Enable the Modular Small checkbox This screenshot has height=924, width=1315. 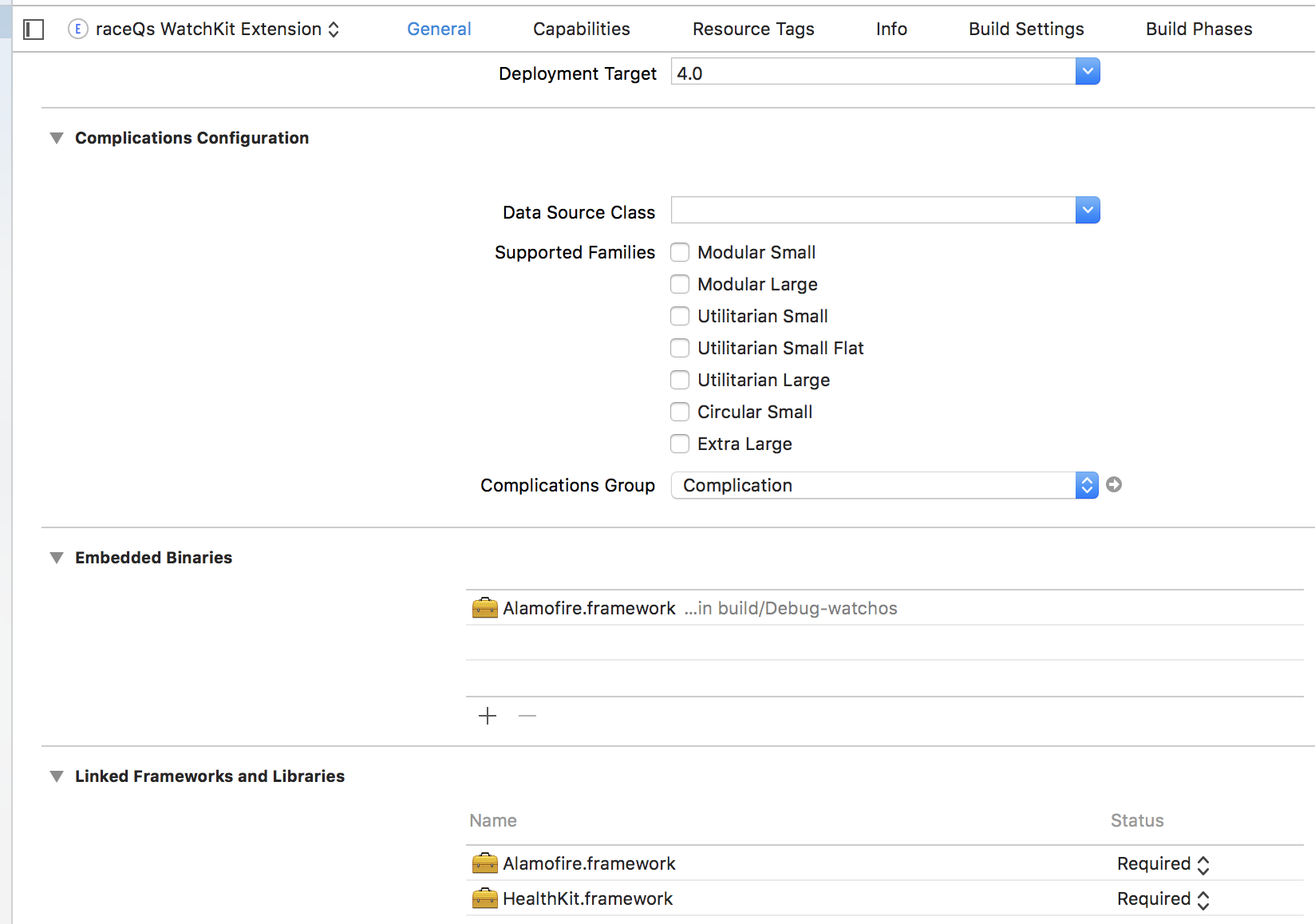point(680,252)
